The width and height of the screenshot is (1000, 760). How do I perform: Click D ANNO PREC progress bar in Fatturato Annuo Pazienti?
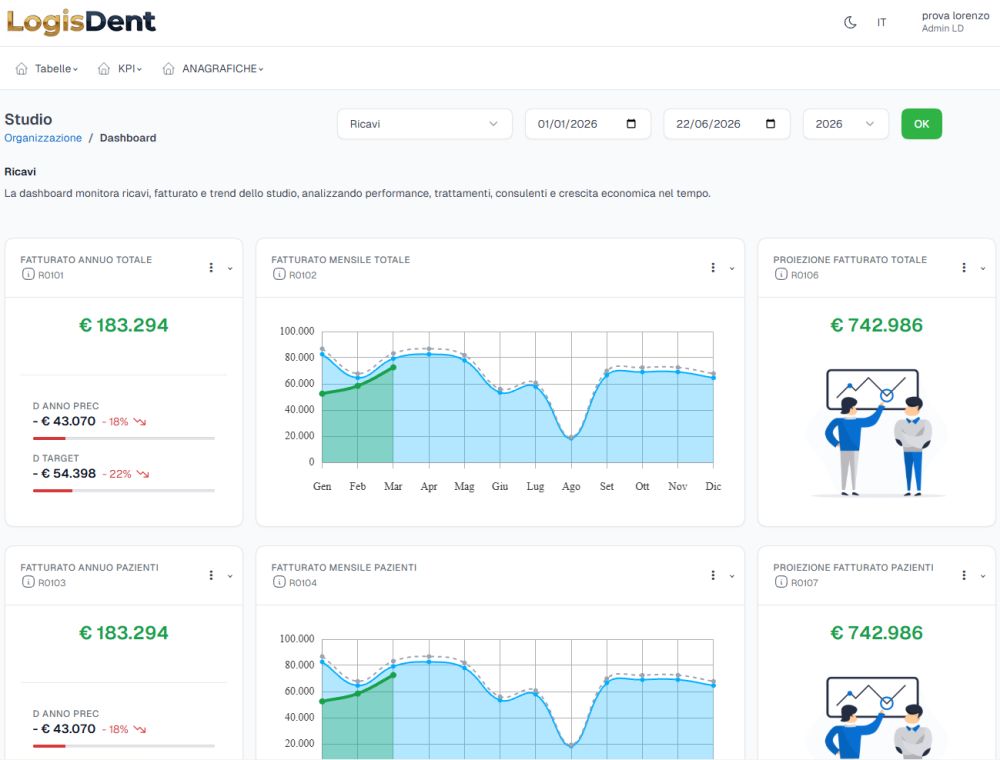[124, 745]
